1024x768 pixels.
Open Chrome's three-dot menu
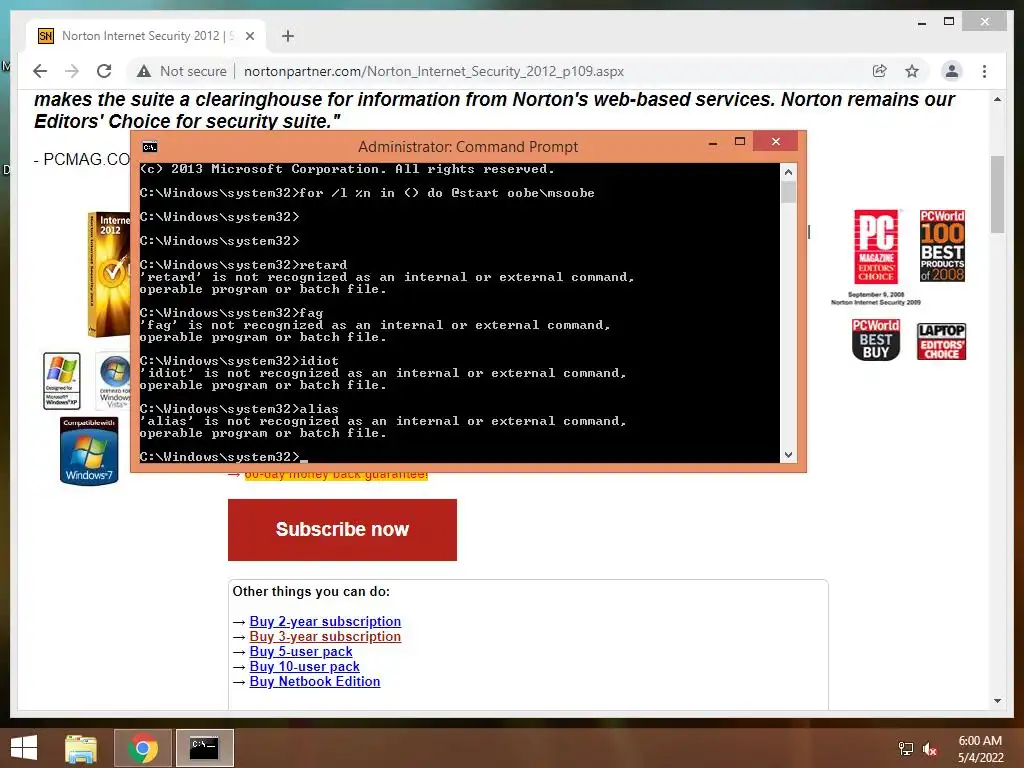pyautogui.click(x=984, y=71)
